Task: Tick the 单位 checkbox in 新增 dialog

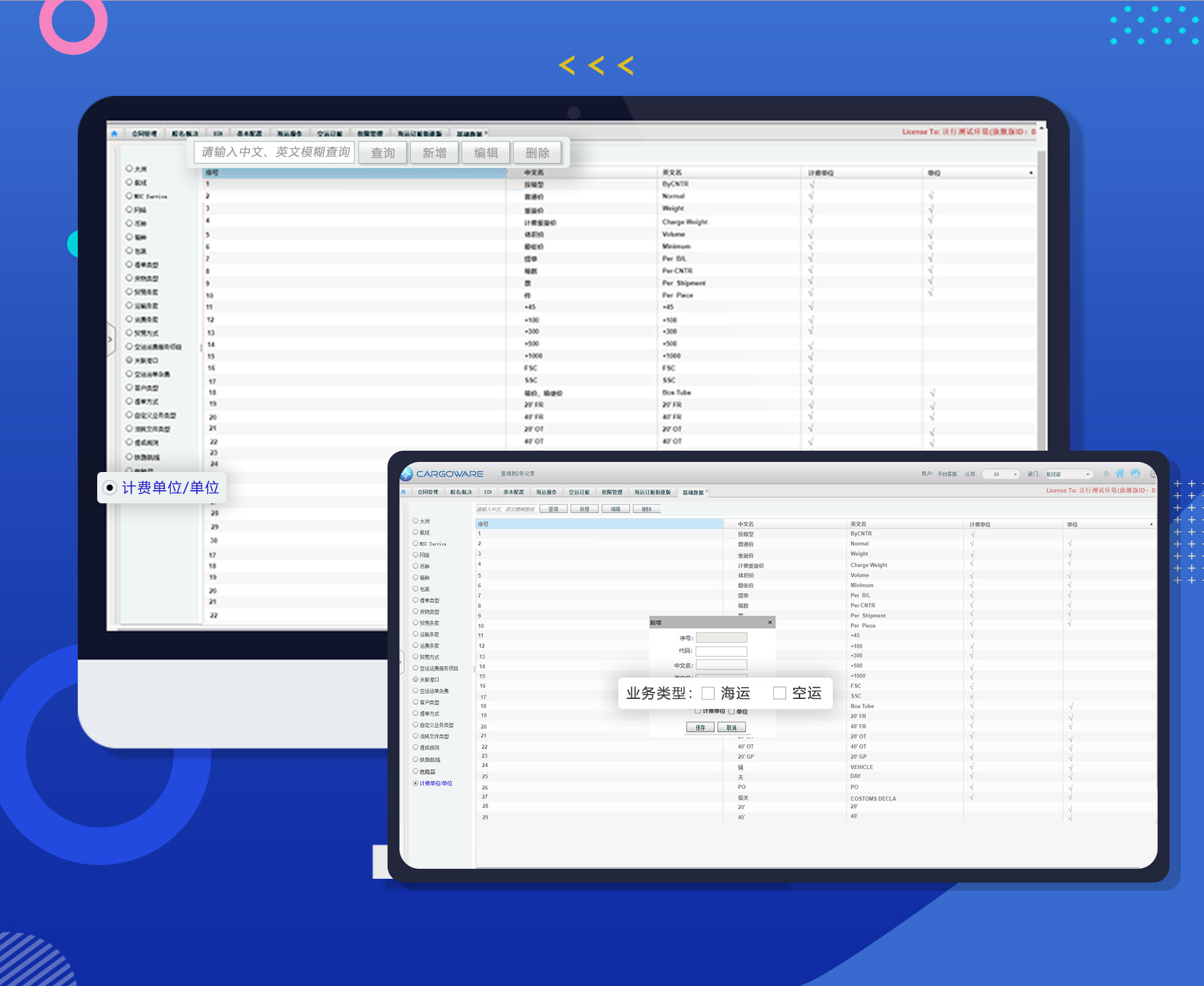Action: click(x=731, y=711)
